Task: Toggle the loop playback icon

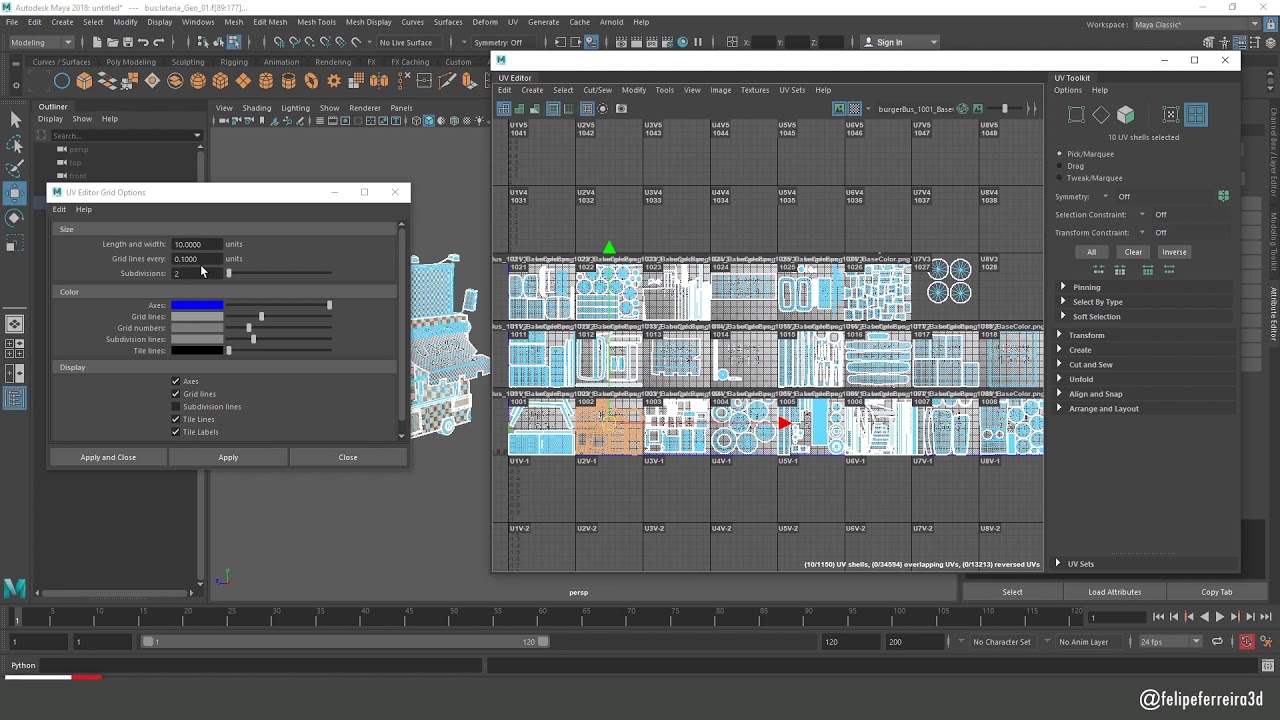Action: (x=1217, y=642)
